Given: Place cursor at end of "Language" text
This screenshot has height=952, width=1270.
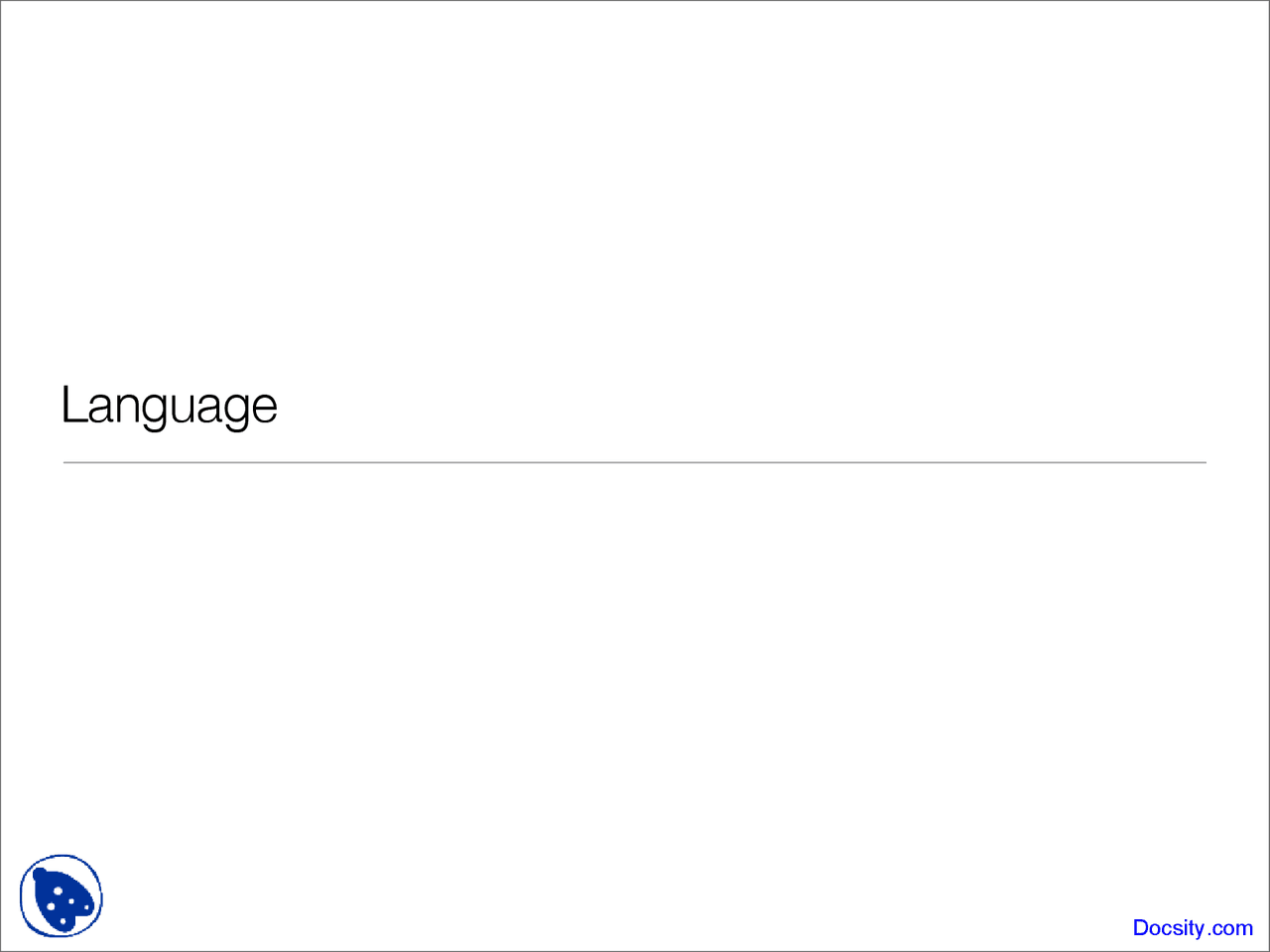Looking at the screenshot, I should pyautogui.click(x=279, y=406).
